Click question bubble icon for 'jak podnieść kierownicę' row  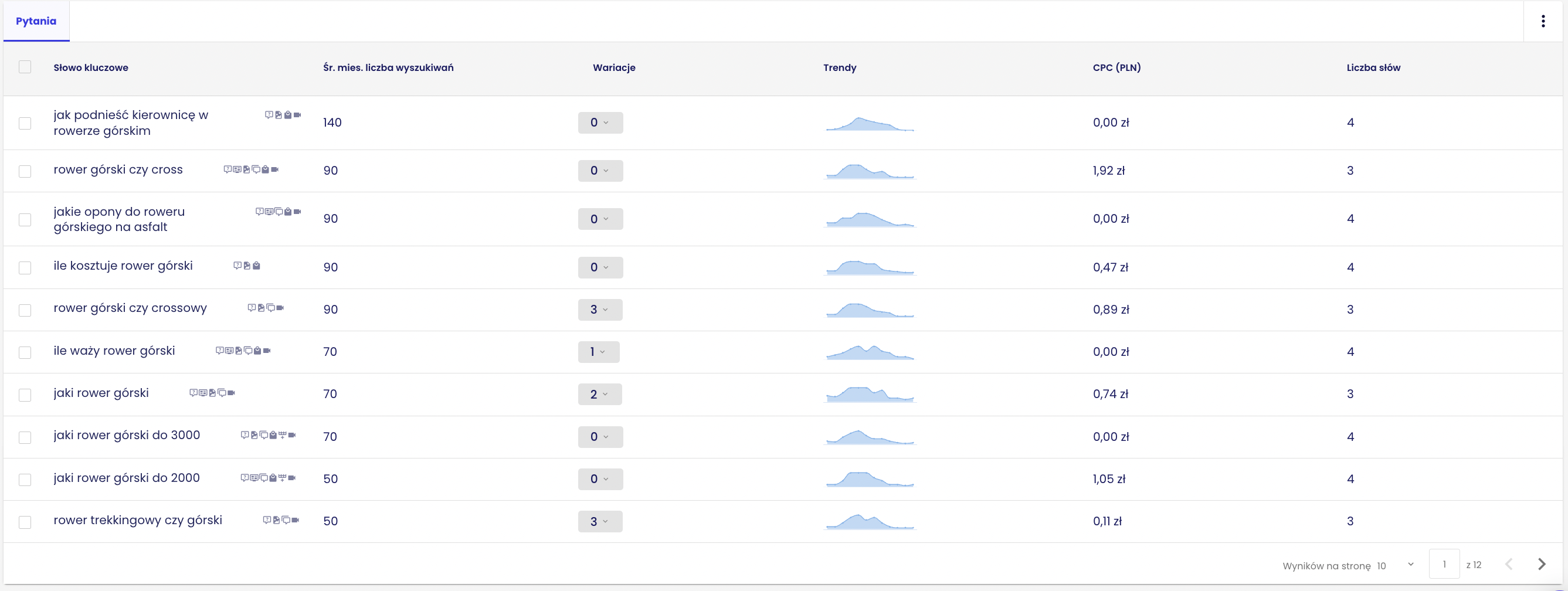click(269, 114)
